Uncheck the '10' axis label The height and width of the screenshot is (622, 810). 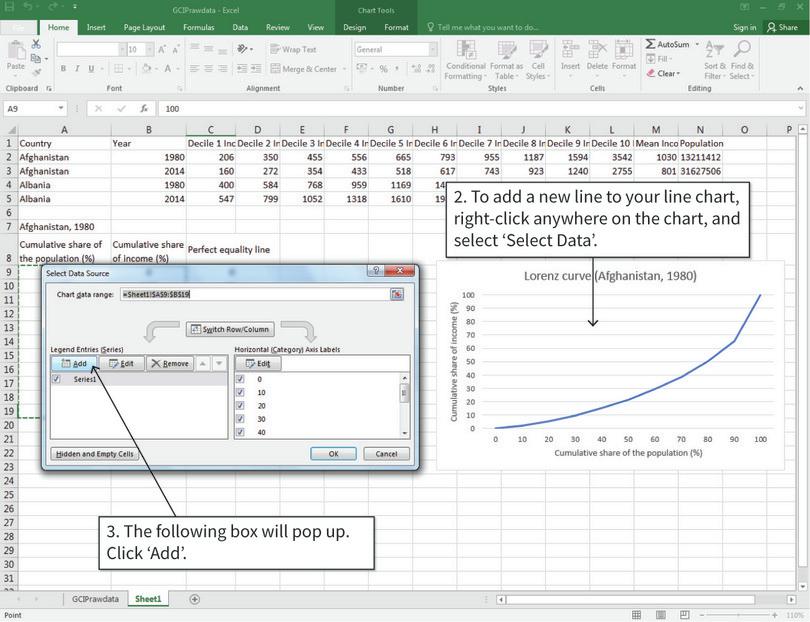pyautogui.click(x=240, y=393)
